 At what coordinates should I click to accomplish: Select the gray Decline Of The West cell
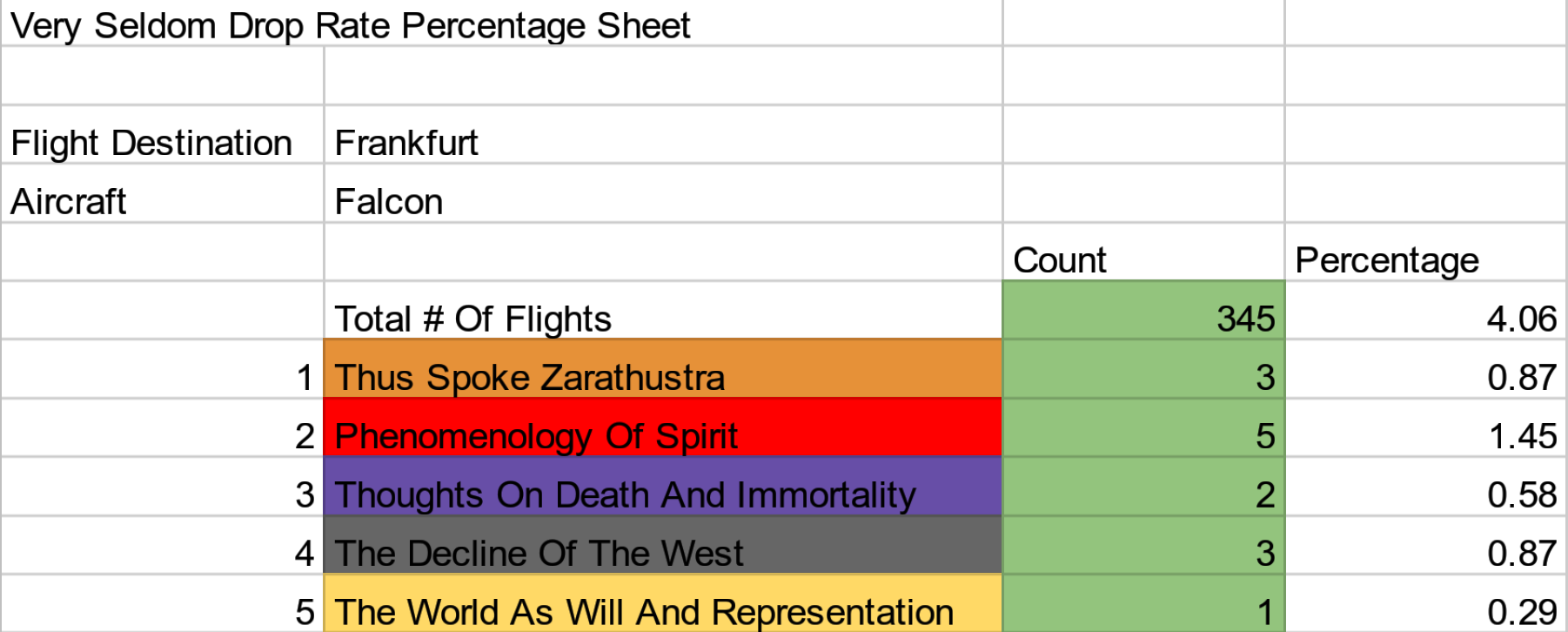[x=661, y=553]
